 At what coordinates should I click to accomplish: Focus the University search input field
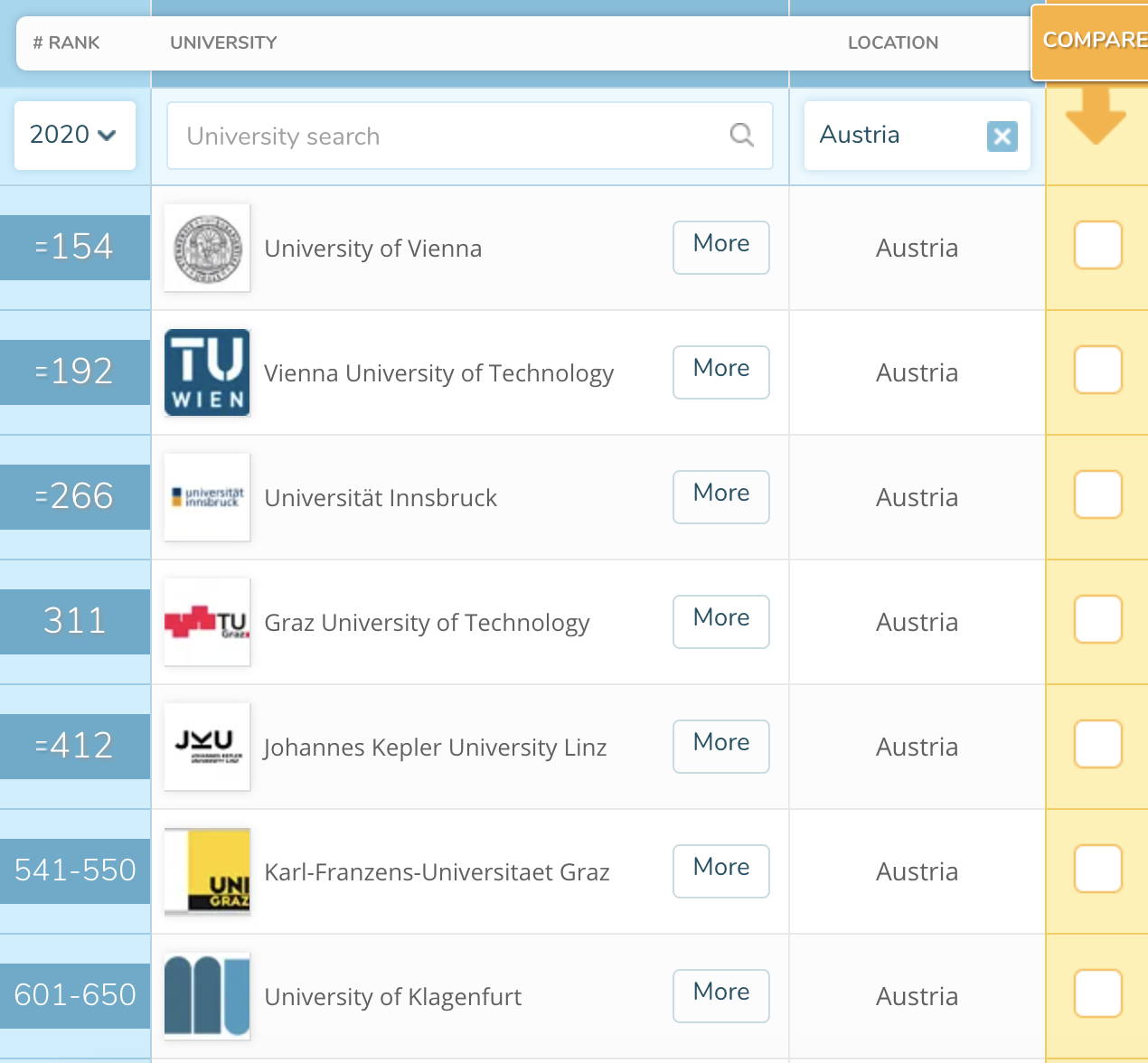[470, 136]
